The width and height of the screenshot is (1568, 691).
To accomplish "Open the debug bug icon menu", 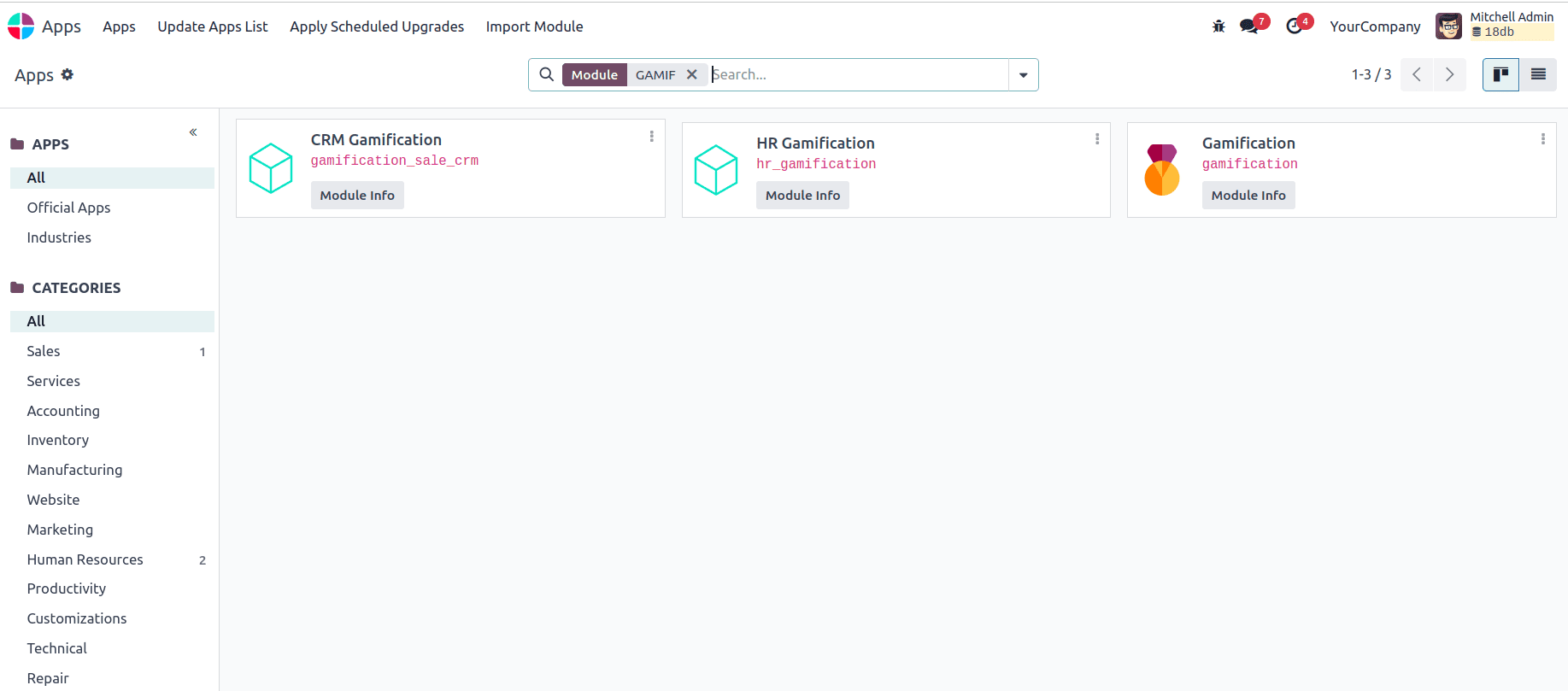I will [x=1219, y=26].
